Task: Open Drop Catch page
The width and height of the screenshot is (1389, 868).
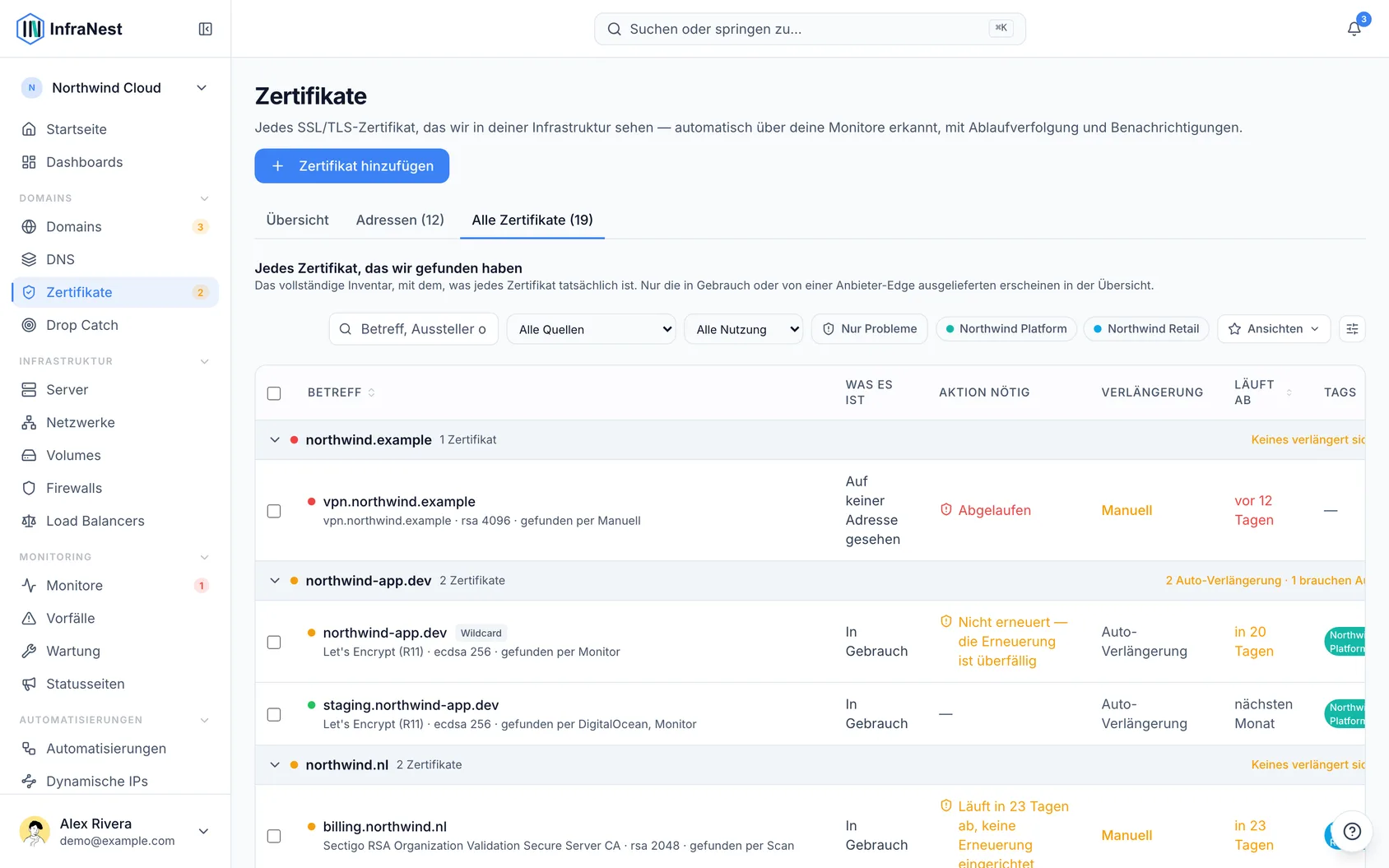Action: [115, 325]
